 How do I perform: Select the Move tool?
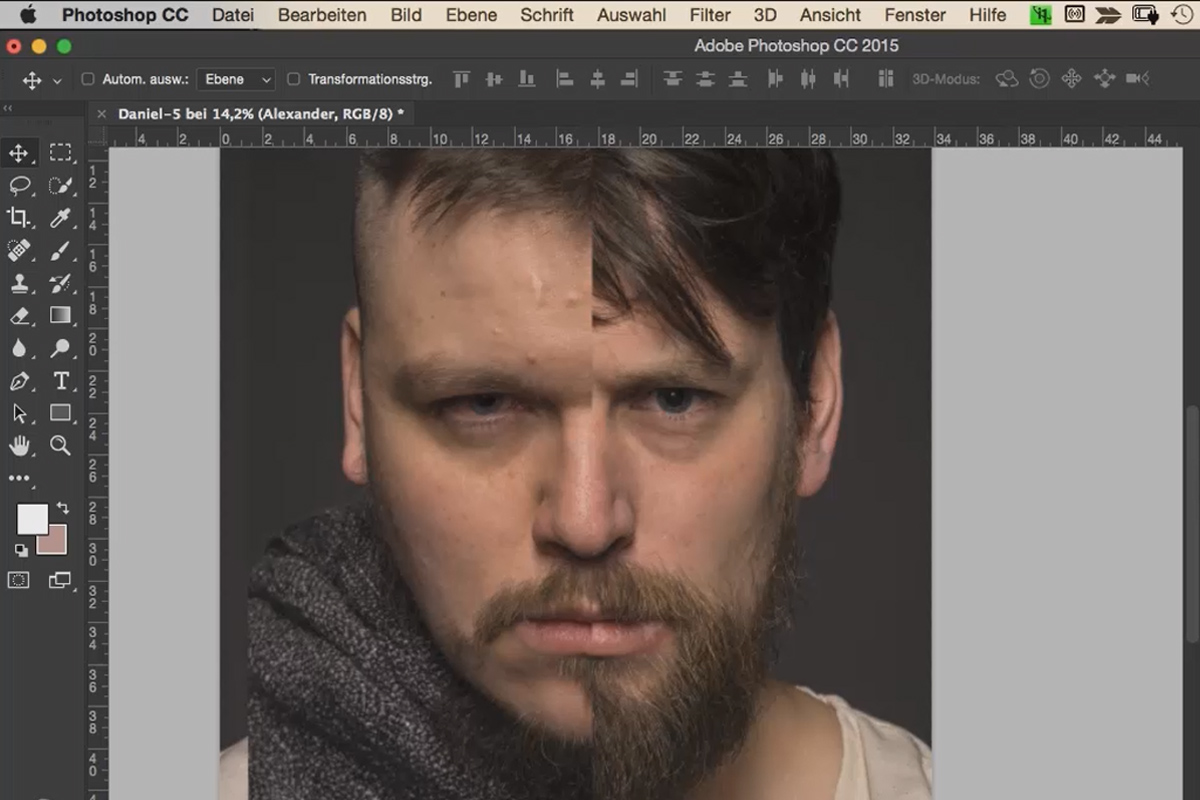(x=22, y=153)
